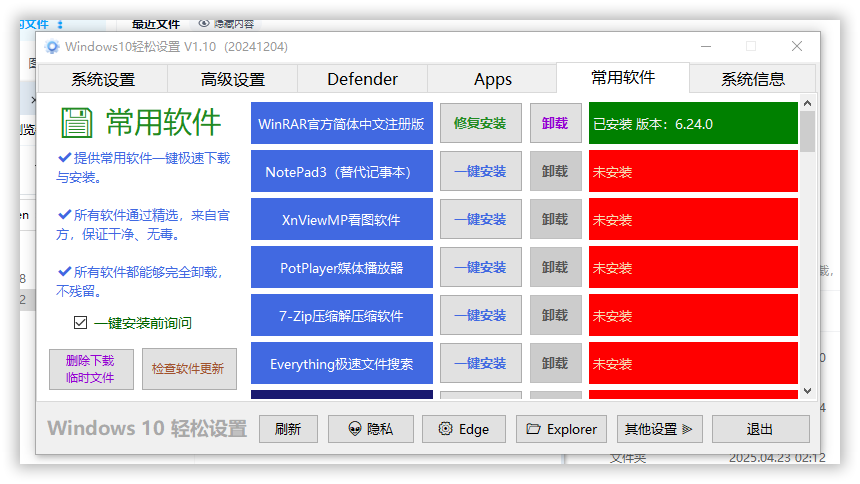Click 最近文件 in background window
The height and width of the screenshot is (484, 860).
point(156,25)
